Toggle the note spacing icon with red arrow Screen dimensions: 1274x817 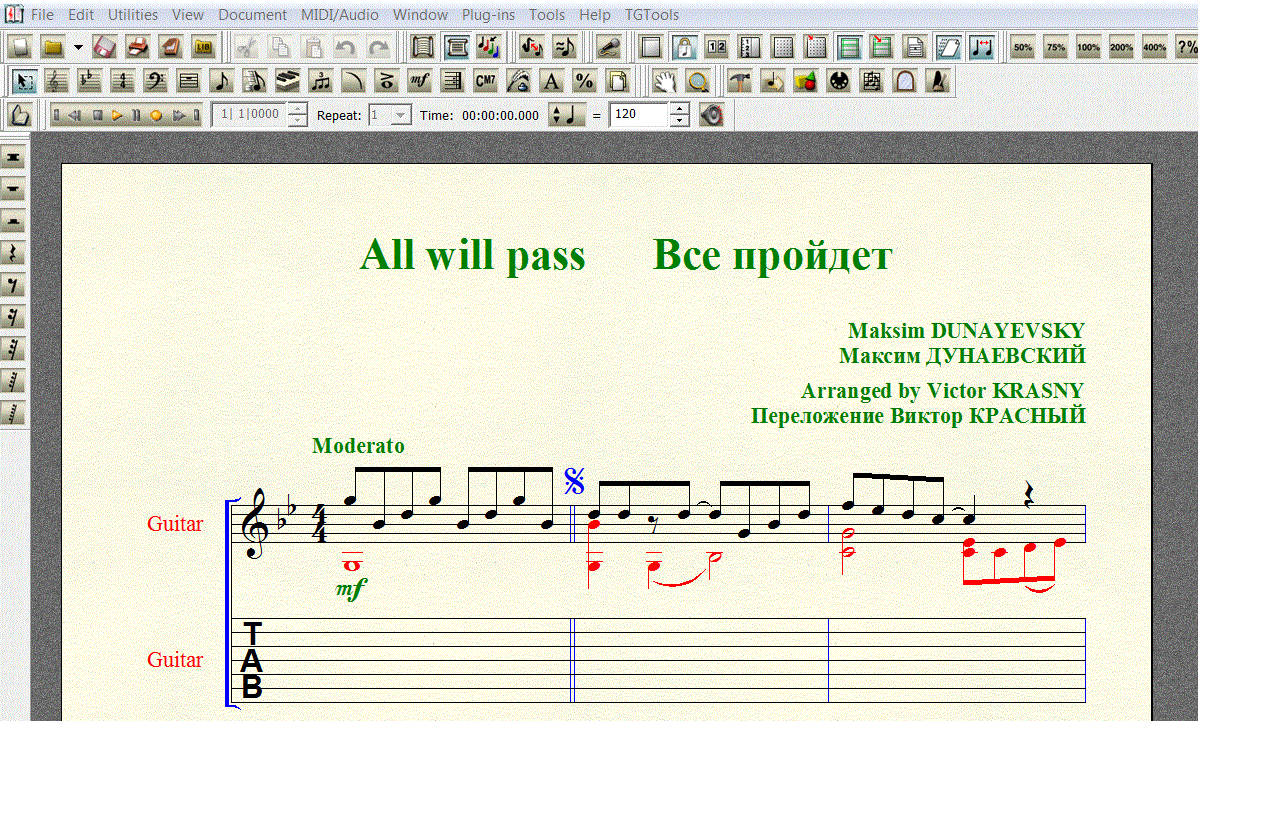(981, 47)
